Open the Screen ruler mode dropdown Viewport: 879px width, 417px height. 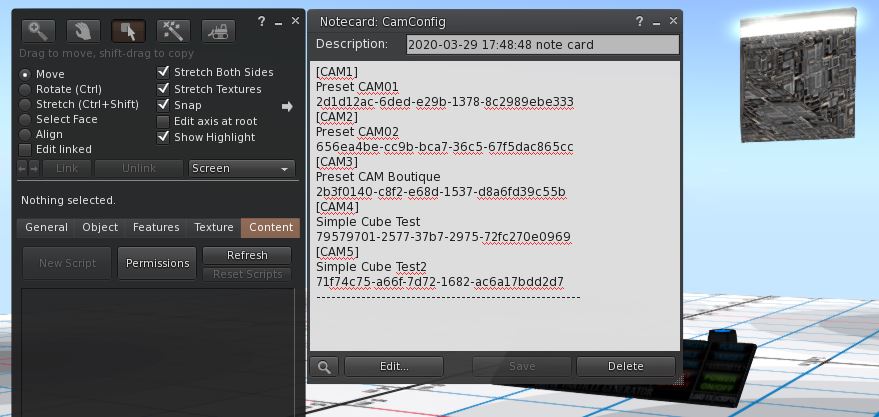[x=242, y=169]
